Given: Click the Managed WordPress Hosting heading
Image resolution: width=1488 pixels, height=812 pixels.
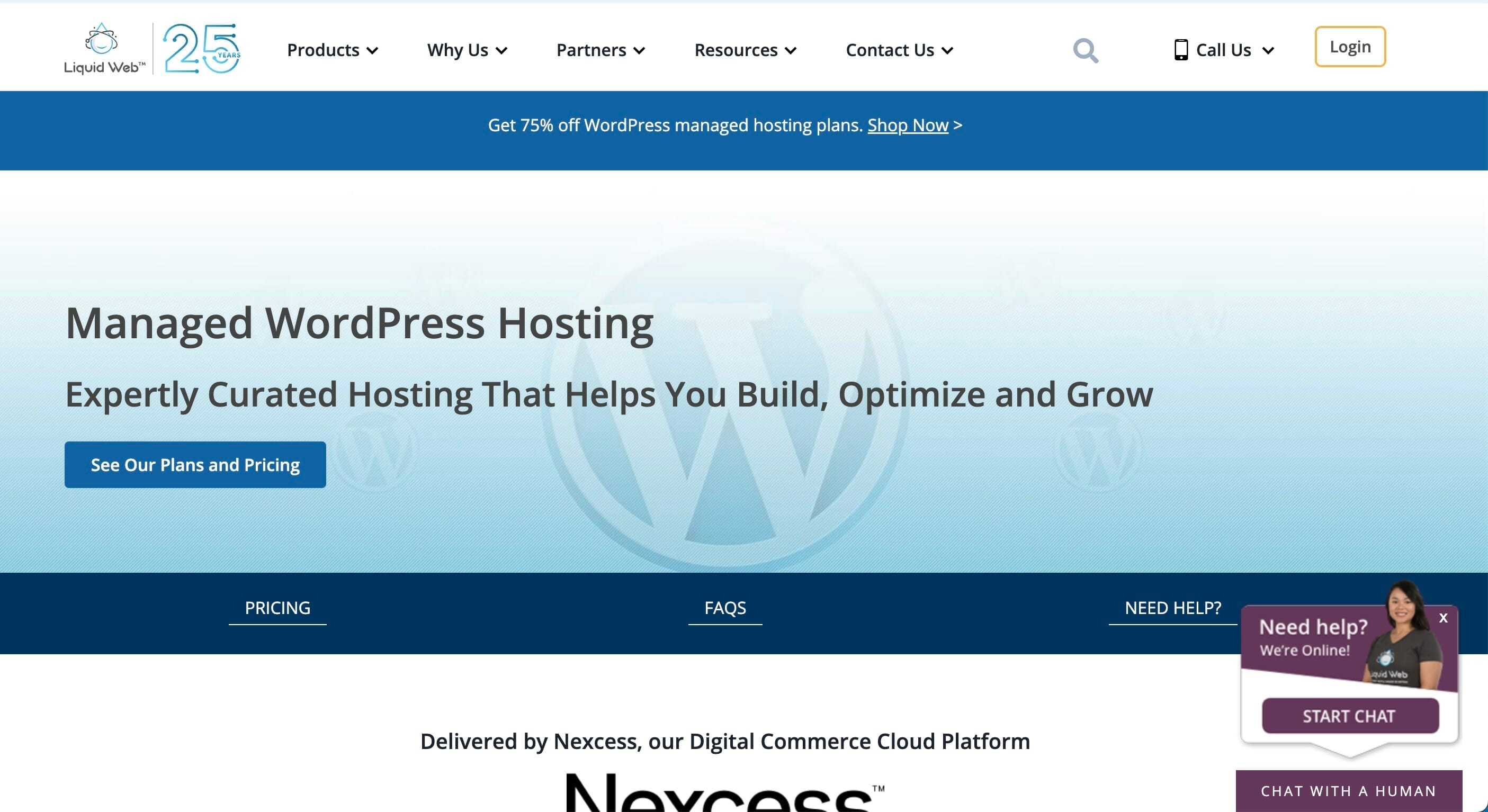Looking at the screenshot, I should click(x=360, y=323).
